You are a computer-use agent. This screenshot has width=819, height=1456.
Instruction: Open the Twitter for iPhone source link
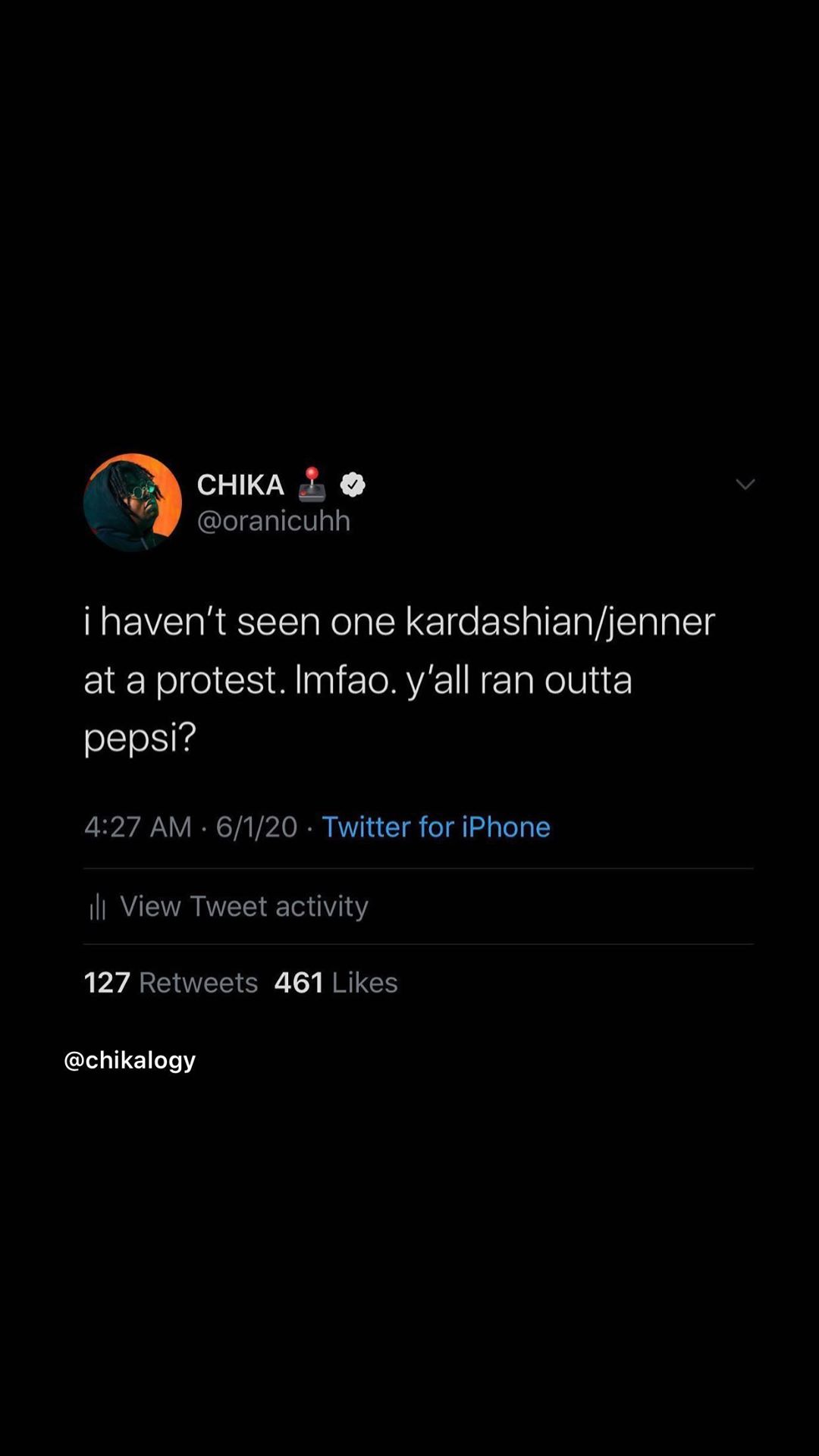coord(436,827)
